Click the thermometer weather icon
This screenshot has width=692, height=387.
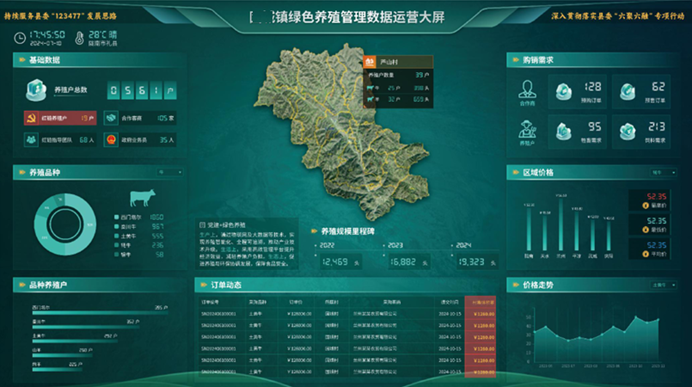tap(79, 38)
